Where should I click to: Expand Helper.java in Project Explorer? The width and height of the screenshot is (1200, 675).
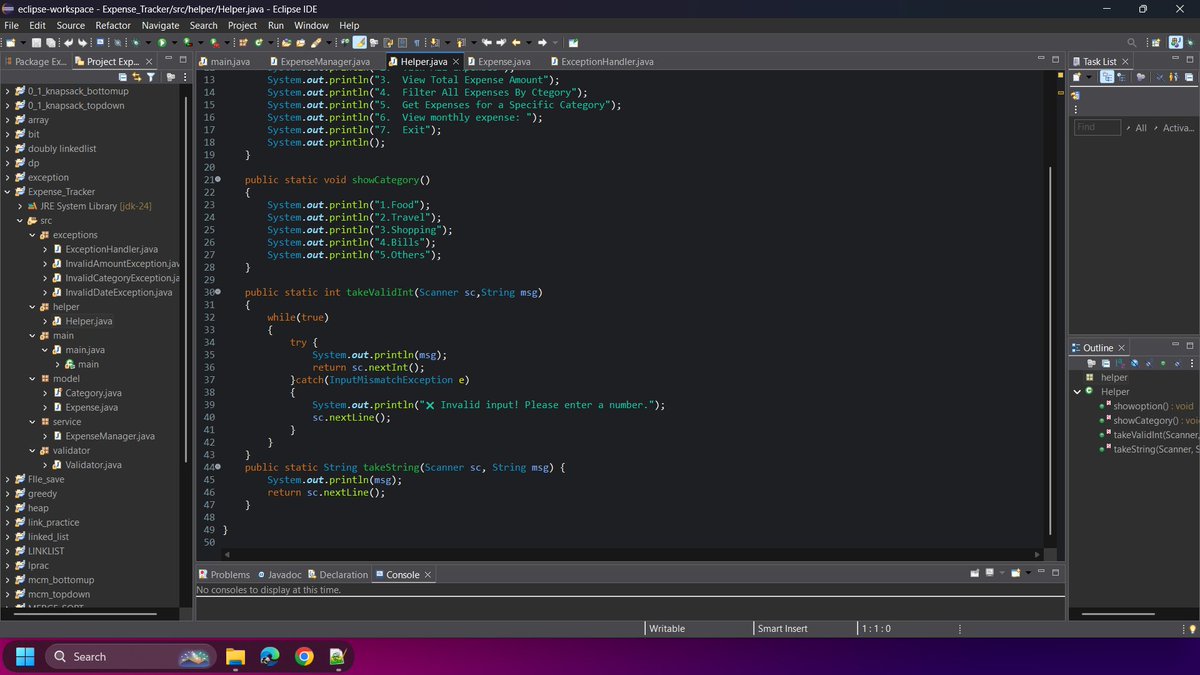click(x=44, y=321)
